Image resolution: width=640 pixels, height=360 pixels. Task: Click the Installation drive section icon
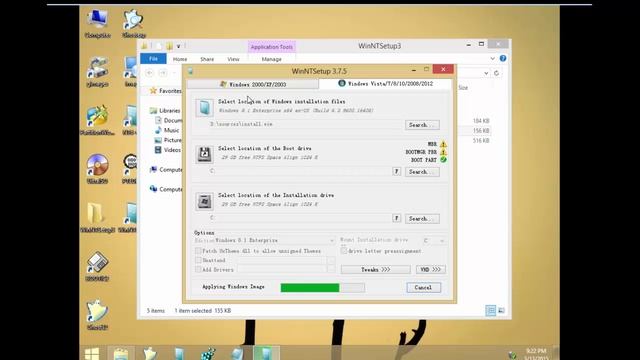pyautogui.click(x=204, y=201)
